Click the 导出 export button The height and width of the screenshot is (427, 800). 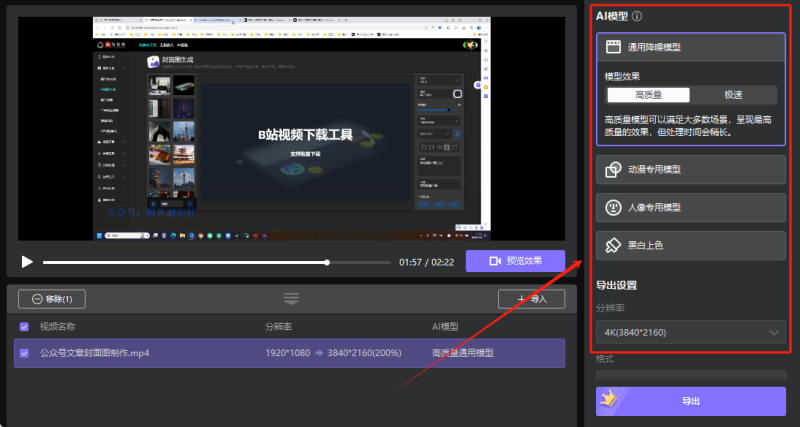point(691,401)
